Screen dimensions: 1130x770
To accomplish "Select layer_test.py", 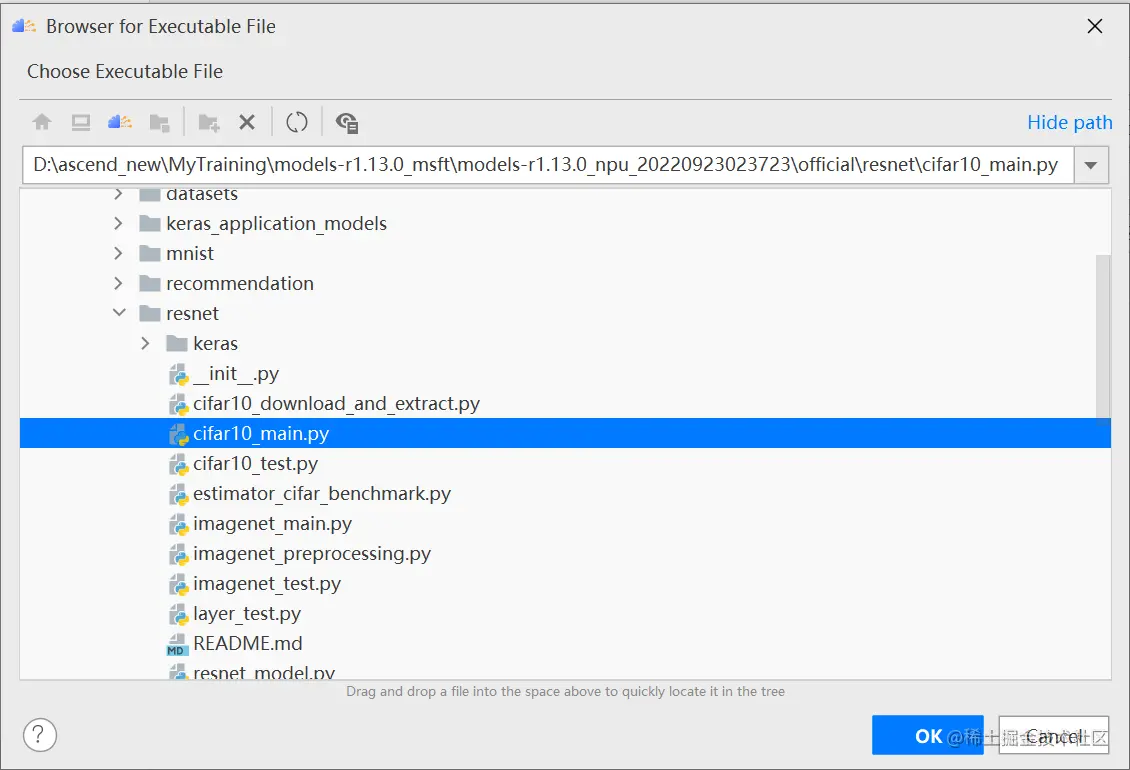I will [x=246, y=614].
